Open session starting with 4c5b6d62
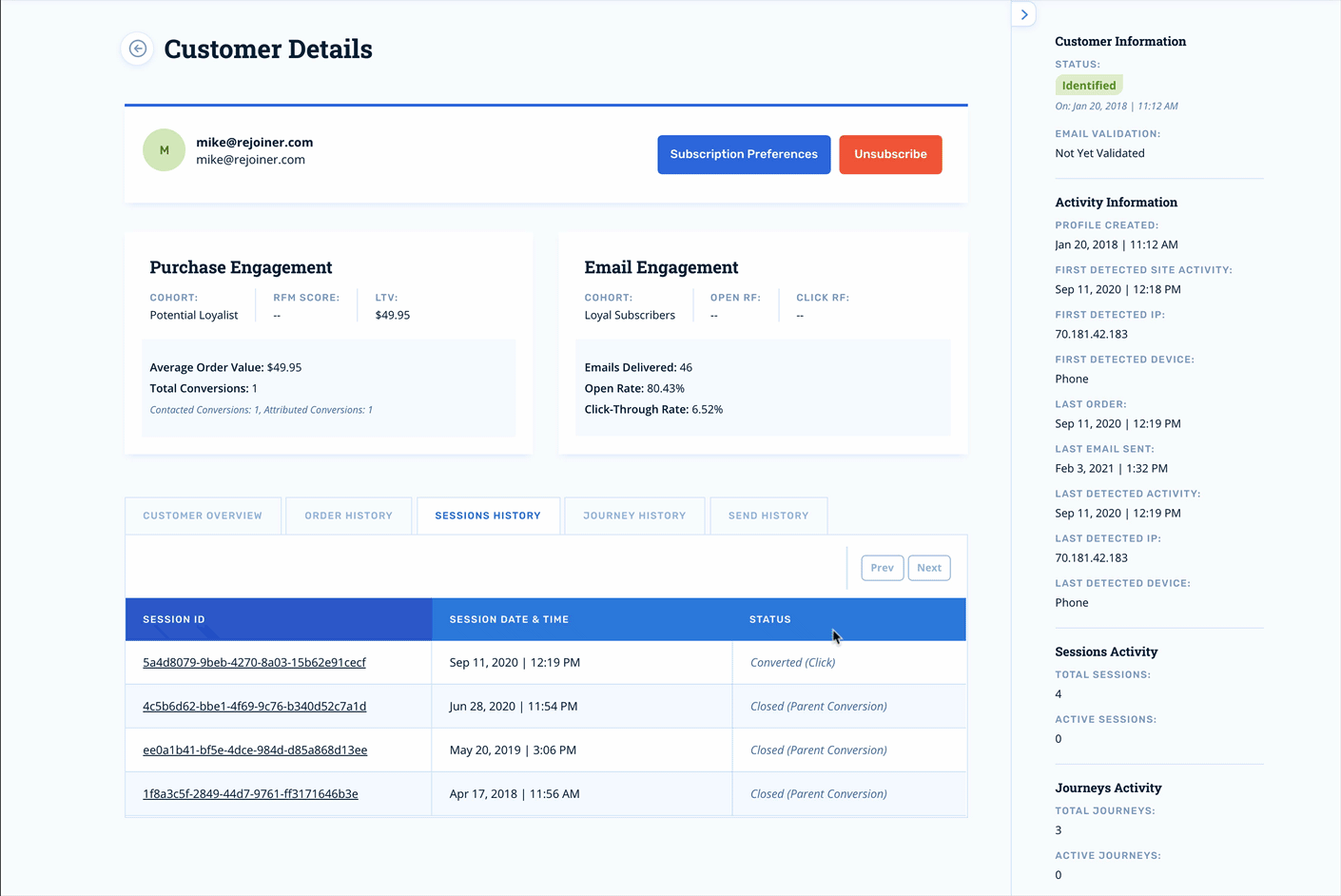Image resolution: width=1341 pixels, height=896 pixels. point(254,706)
